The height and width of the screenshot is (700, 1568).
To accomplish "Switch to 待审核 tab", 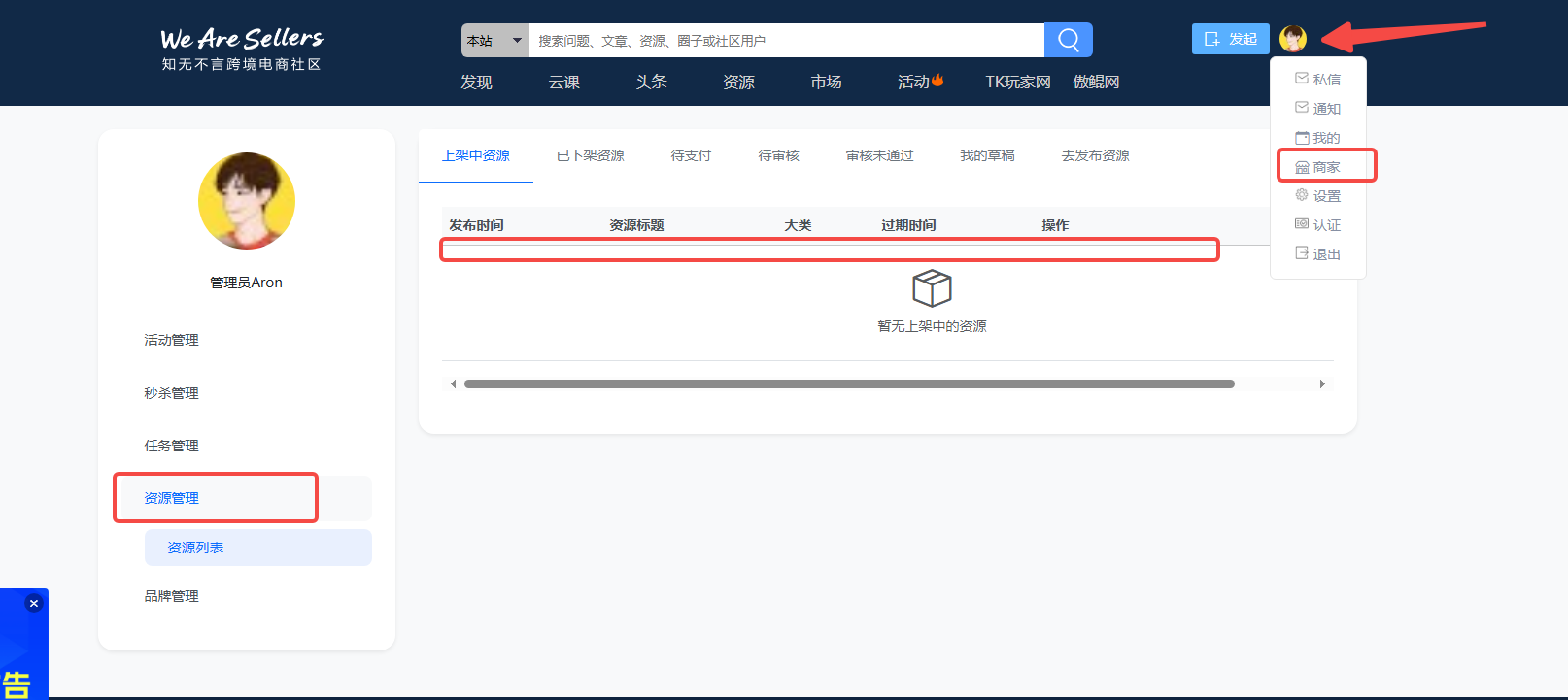I will pos(778,155).
